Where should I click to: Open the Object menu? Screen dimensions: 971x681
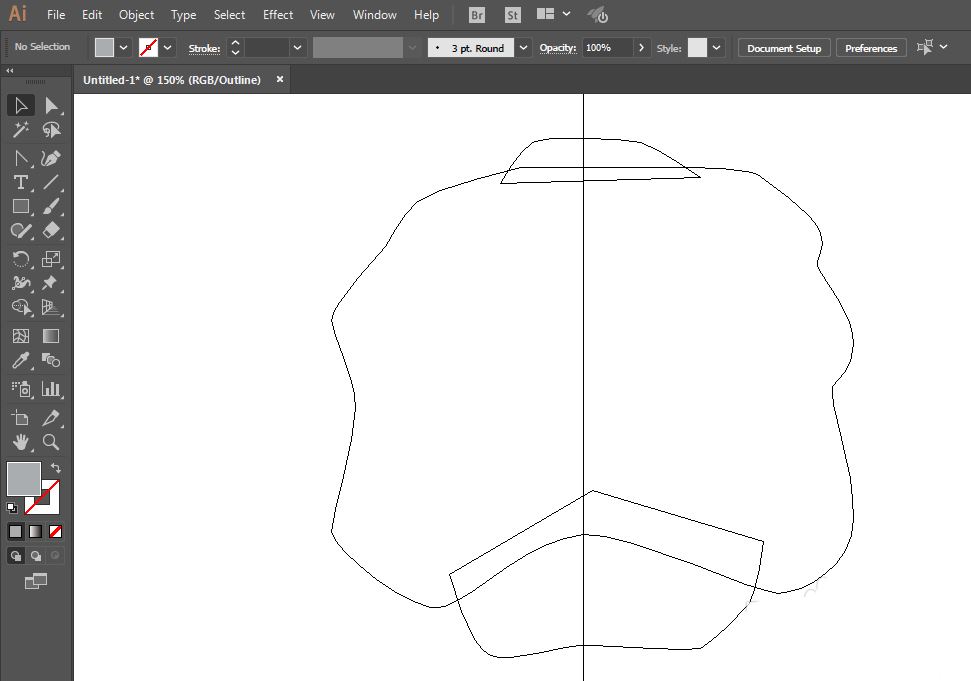[136, 15]
